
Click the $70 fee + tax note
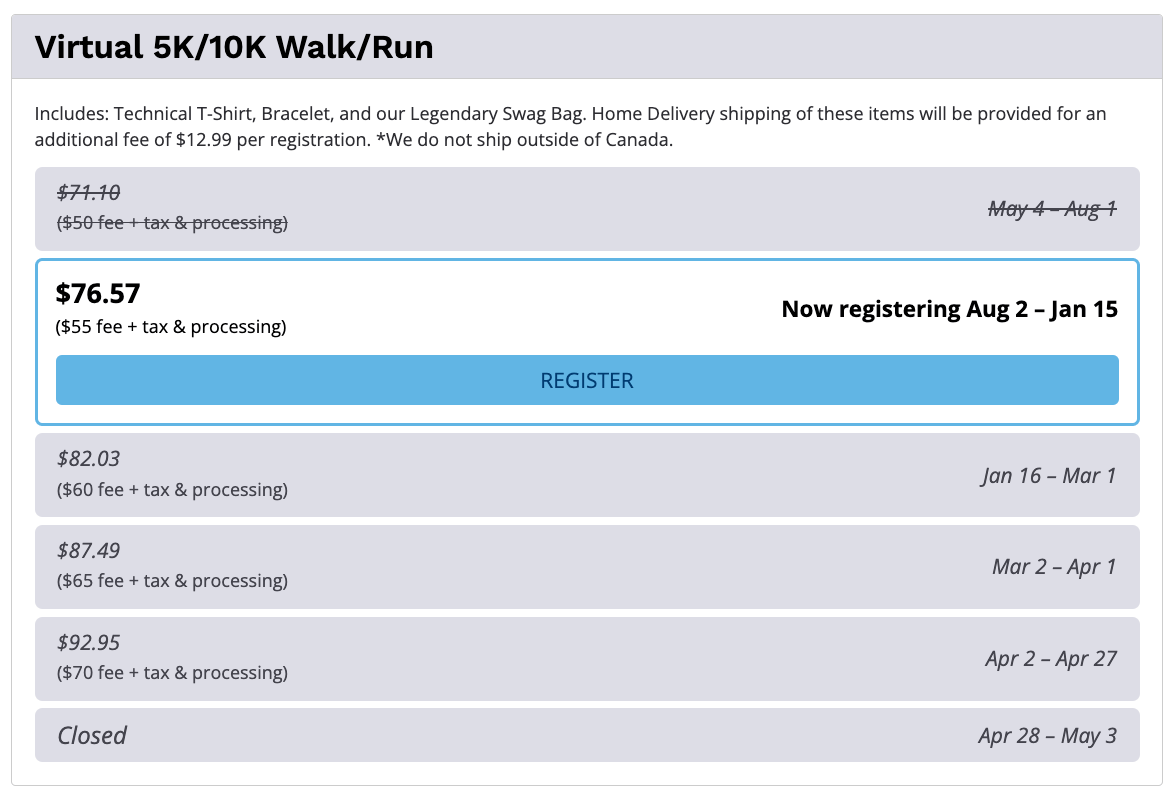(172, 673)
